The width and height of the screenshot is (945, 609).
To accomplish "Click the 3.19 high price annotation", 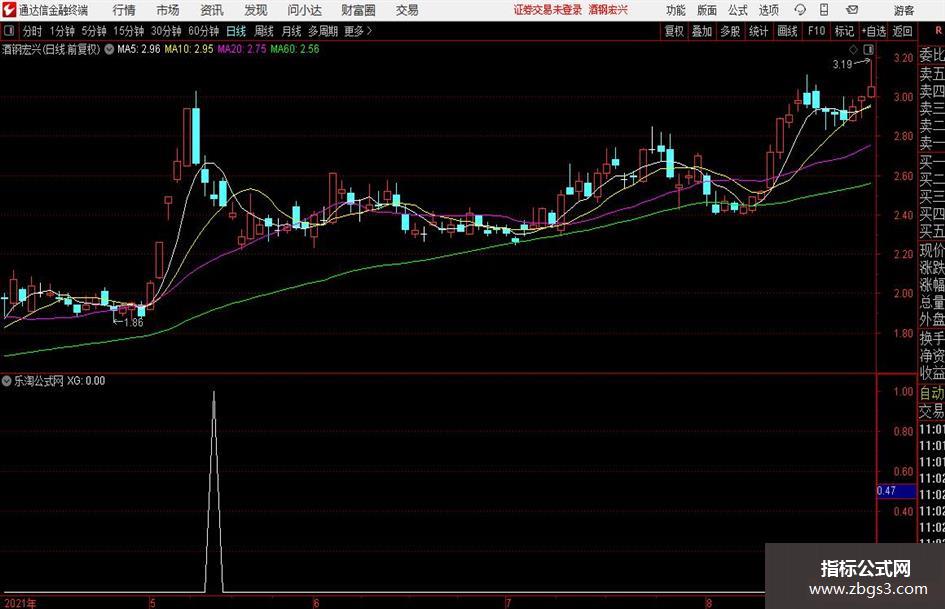I will point(842,64).
